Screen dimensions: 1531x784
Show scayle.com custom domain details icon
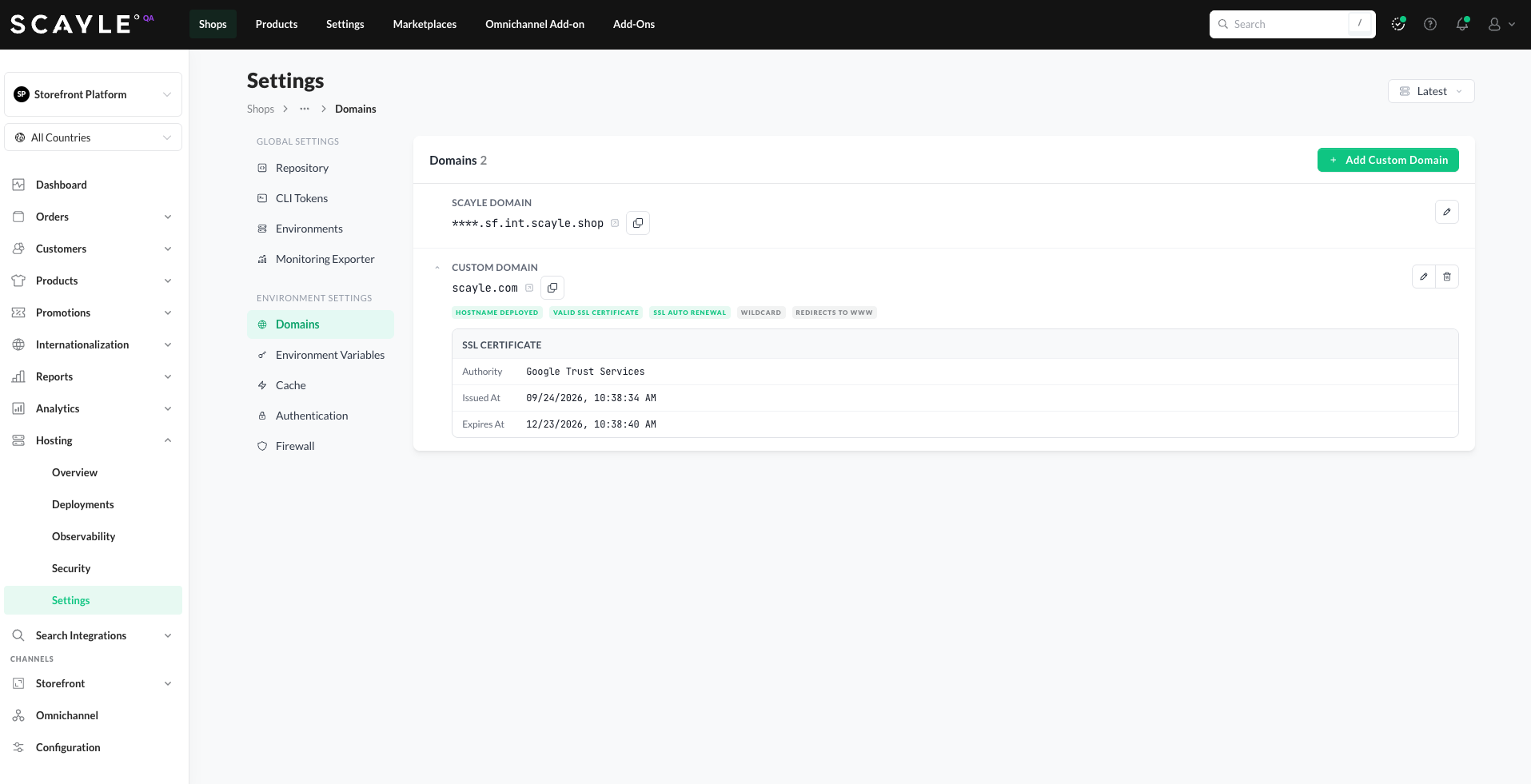click(x=529, y=288)
